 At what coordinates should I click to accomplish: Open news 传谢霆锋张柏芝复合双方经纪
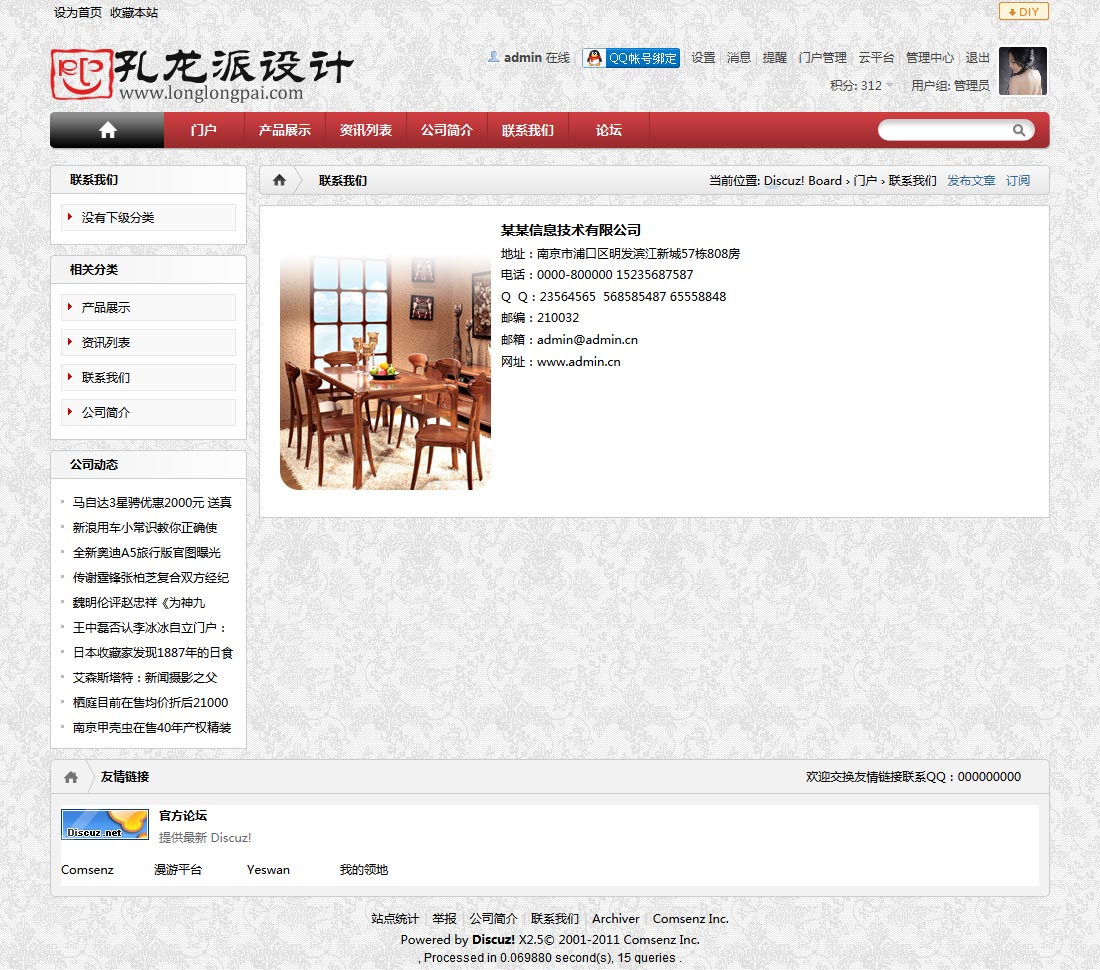click(151, 578)
